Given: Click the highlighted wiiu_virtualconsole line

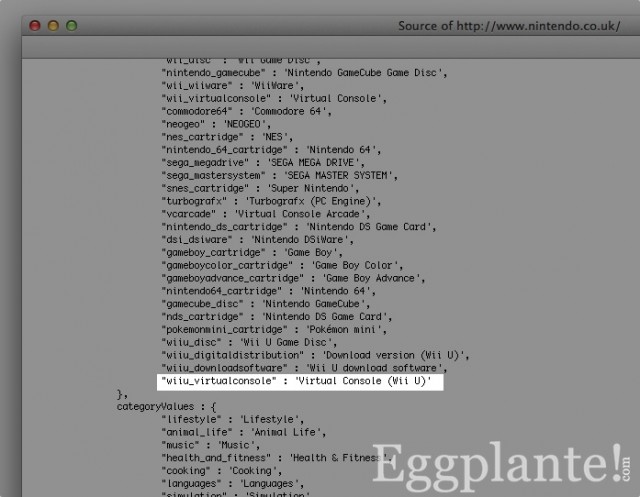Looking at the screenshot, I should pos(300,382).
